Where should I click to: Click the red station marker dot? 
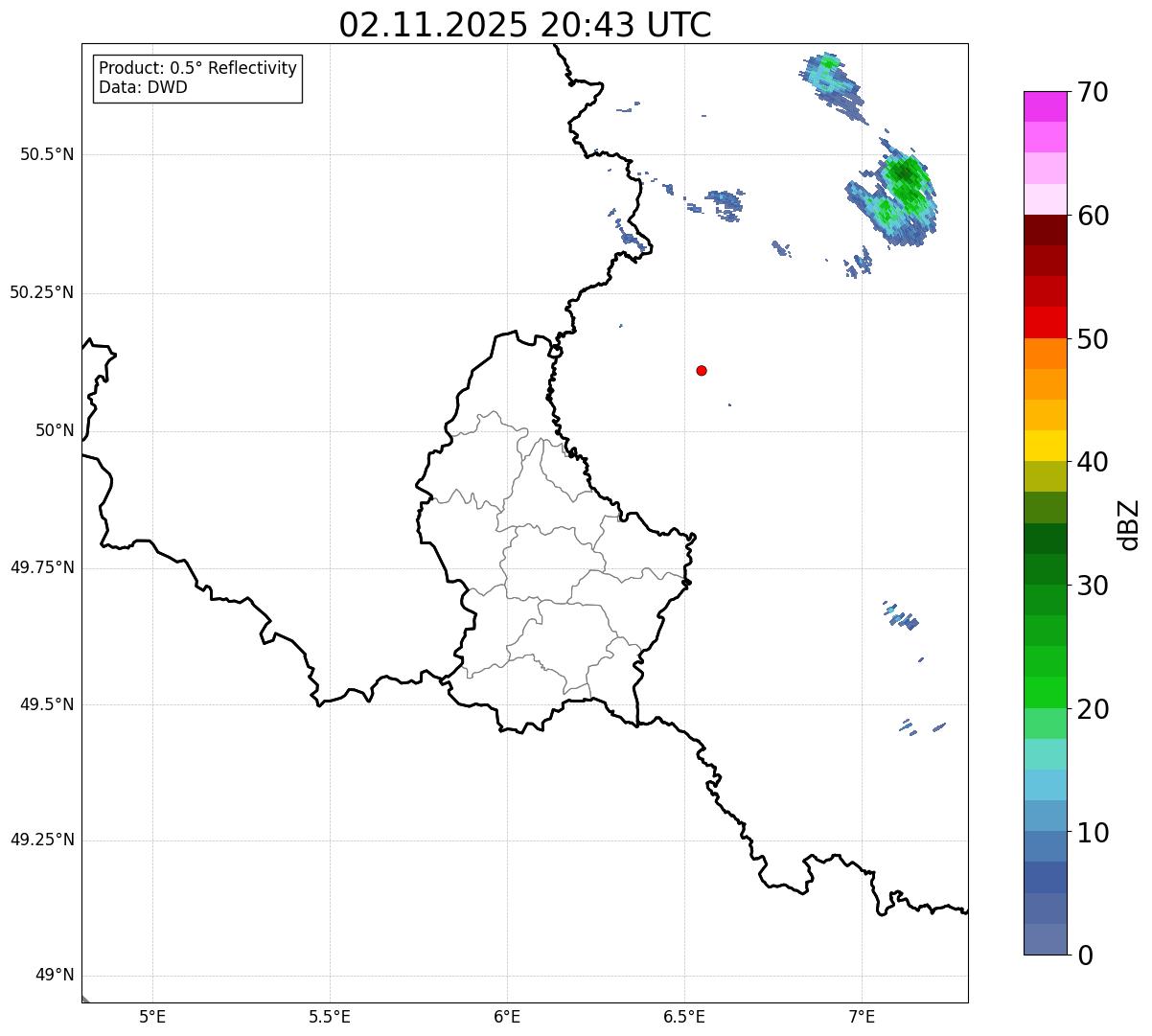[702, 370]
